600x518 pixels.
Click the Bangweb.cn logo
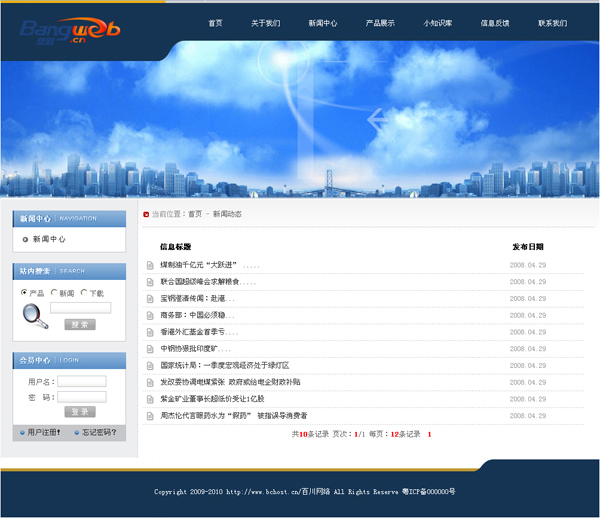pos(69,31)
